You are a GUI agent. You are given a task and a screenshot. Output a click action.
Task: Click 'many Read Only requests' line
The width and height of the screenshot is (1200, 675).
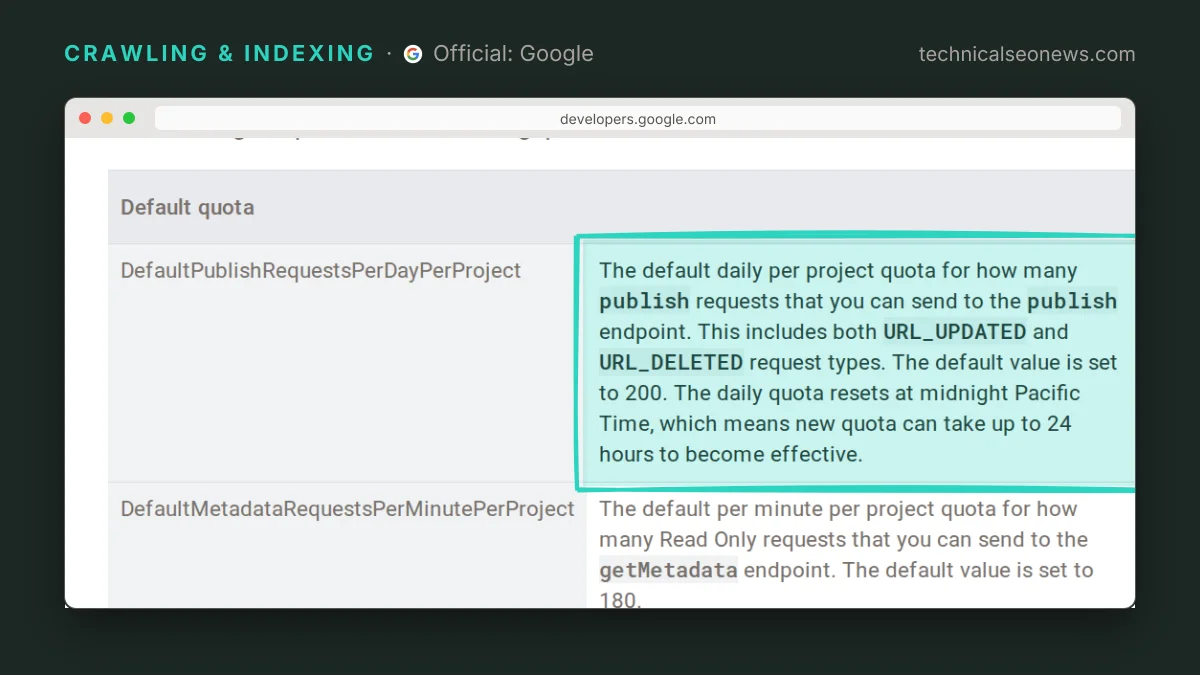[843, 539]
